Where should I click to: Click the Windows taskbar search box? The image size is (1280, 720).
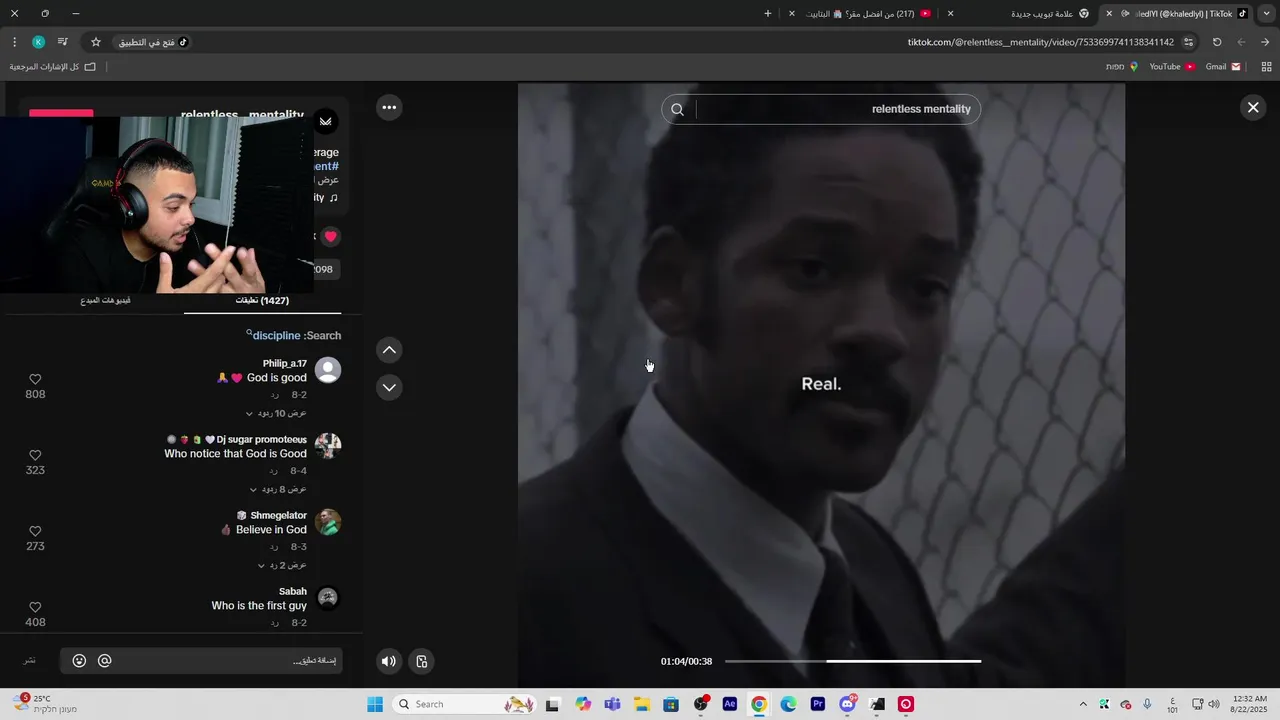point(464,704)
